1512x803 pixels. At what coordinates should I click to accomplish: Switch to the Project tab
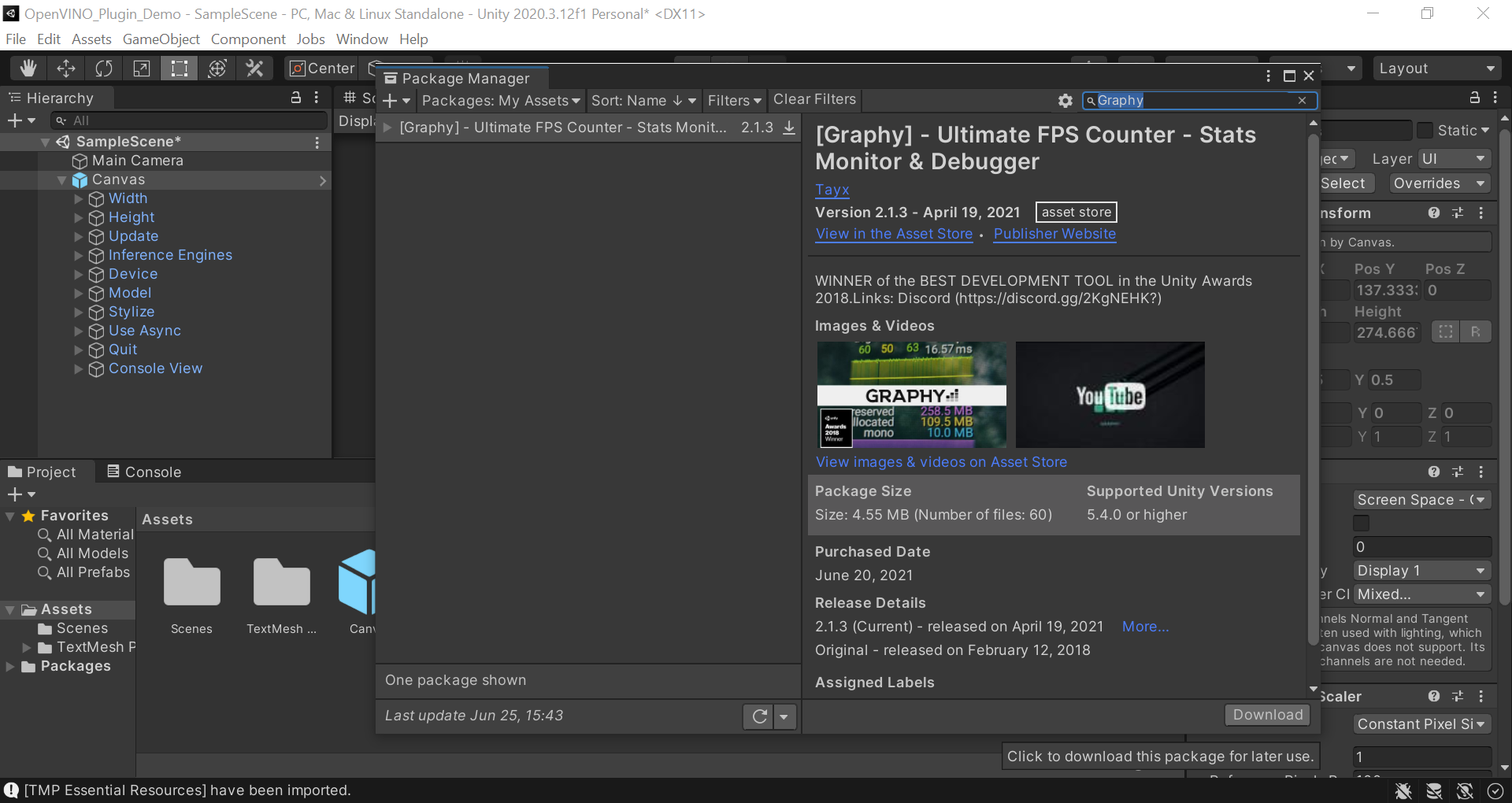pyautogui.click(x=43, y=472)
